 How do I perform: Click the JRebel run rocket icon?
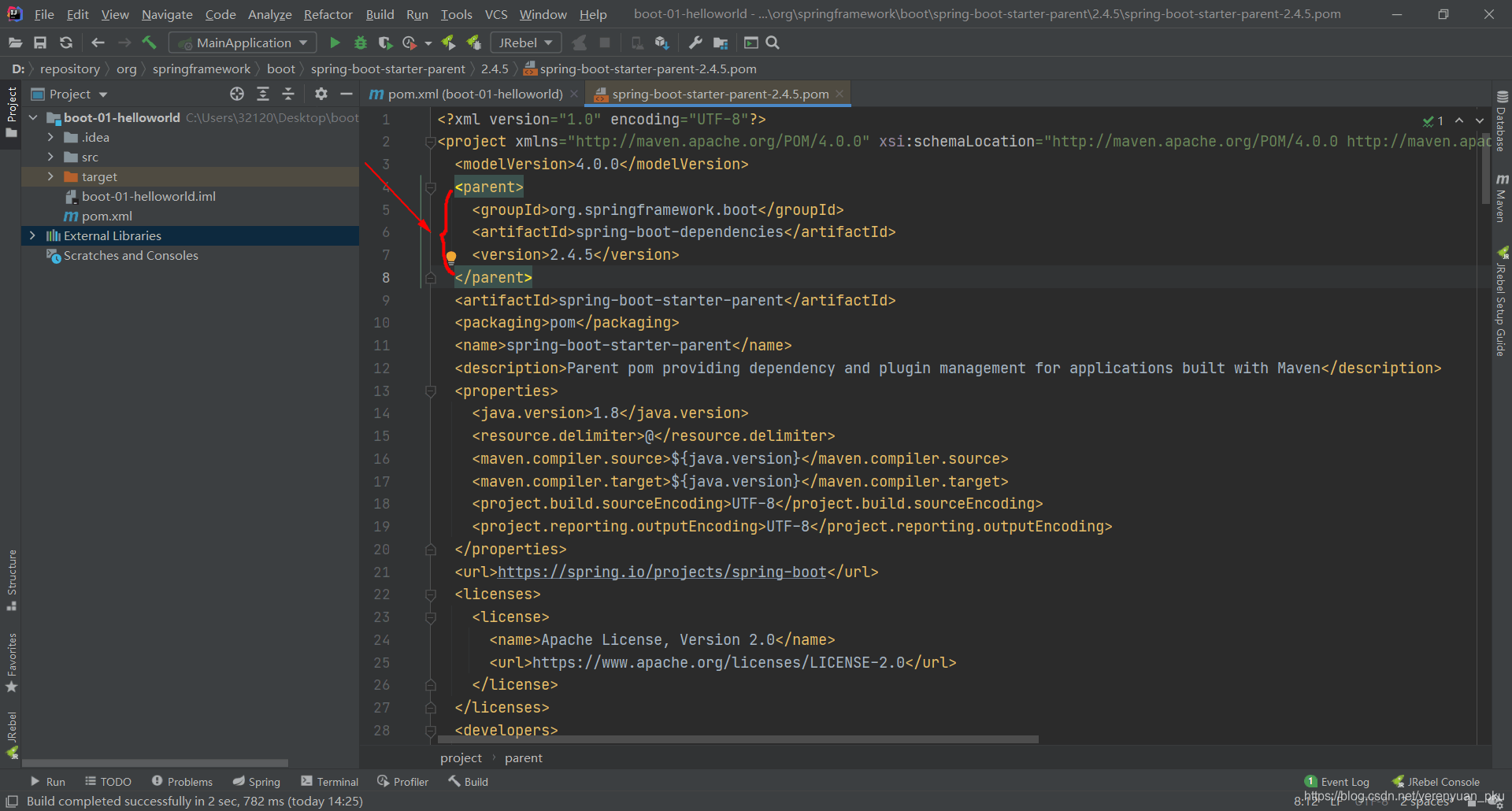(x=448, y=43)
